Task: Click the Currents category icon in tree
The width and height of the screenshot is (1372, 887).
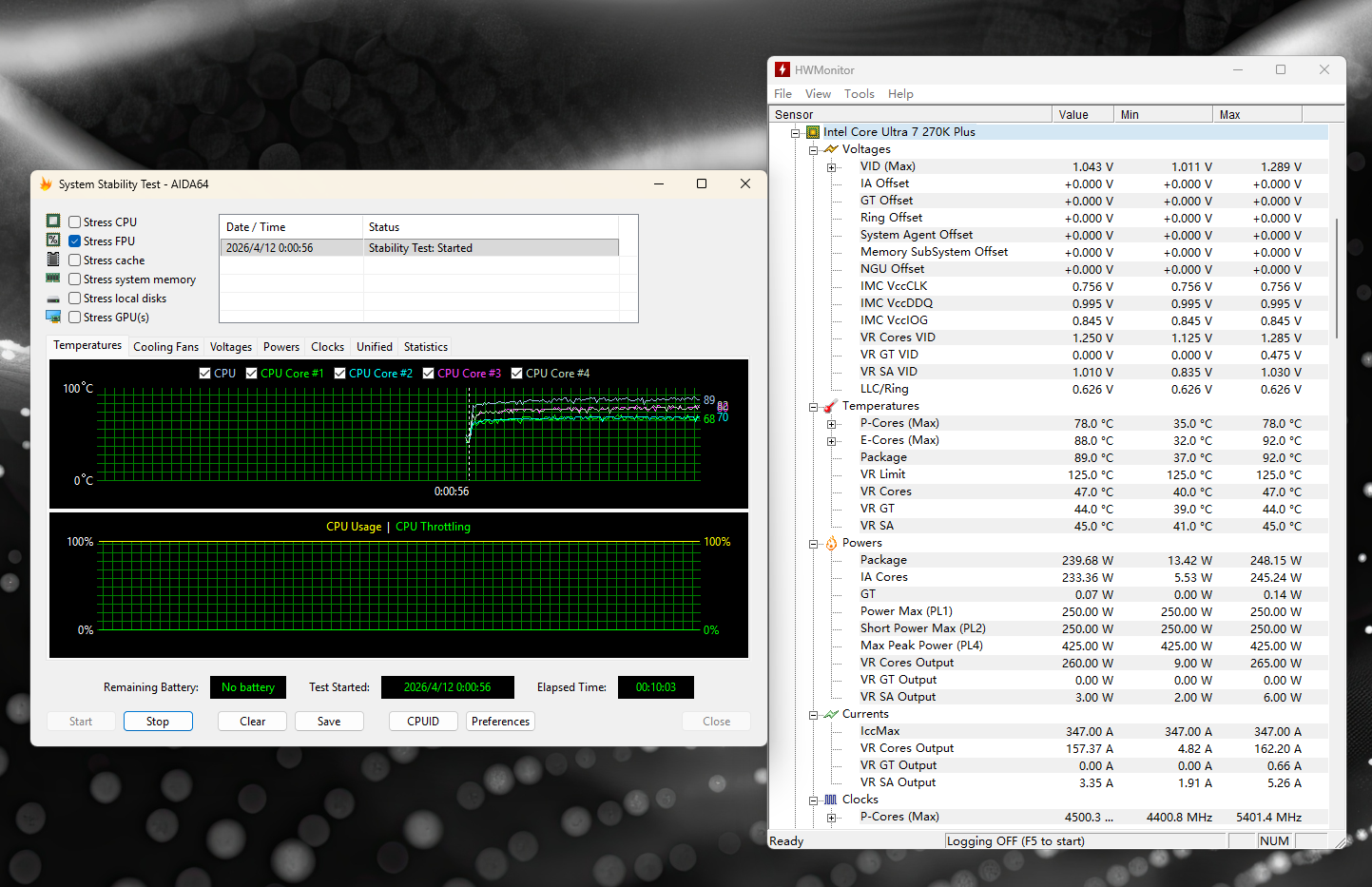Action: pos(831,715)
